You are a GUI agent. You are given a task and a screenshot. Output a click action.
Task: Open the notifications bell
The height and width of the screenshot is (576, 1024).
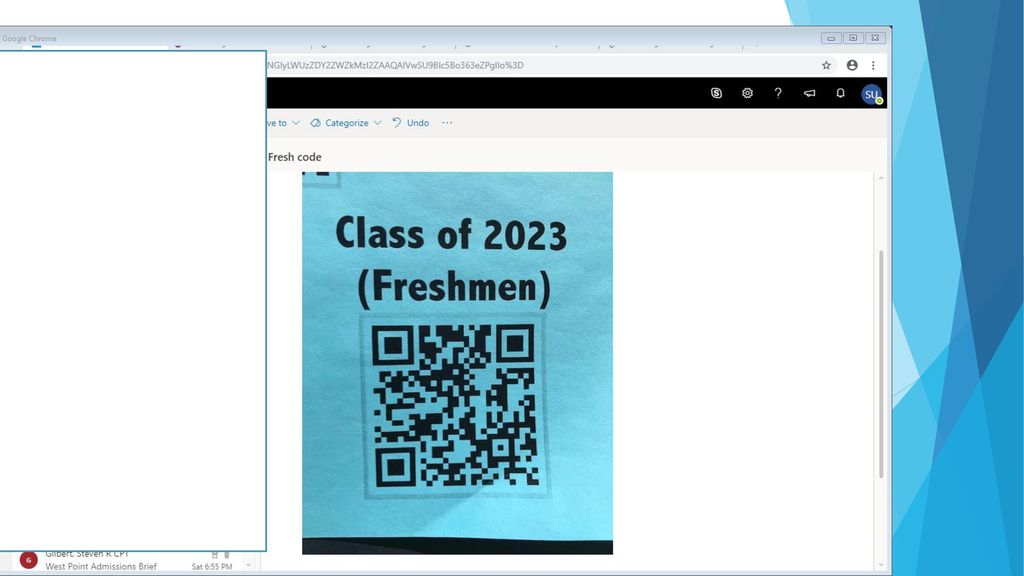840,93
